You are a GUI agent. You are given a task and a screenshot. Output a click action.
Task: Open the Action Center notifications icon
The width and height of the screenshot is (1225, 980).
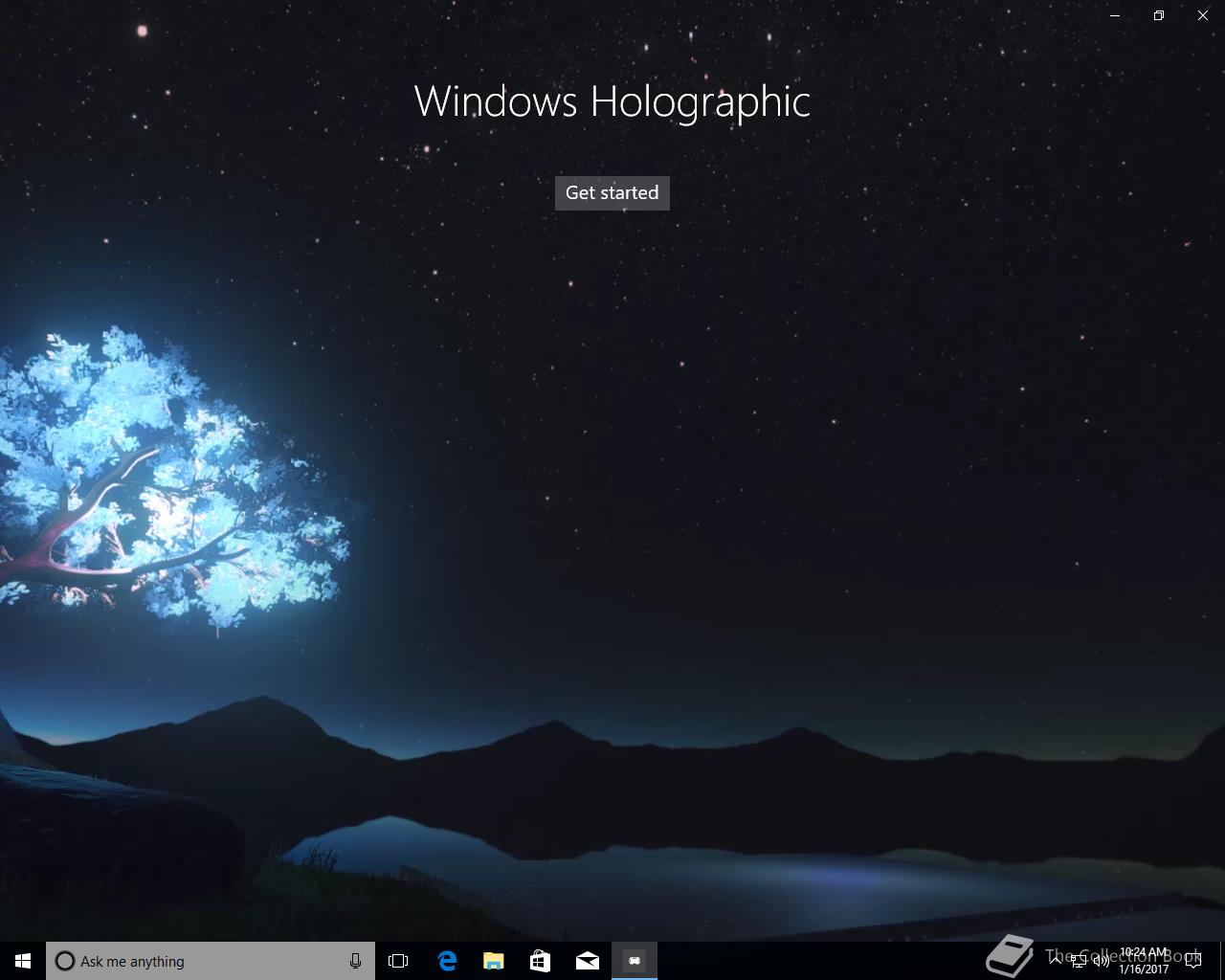pos(1193,961)
